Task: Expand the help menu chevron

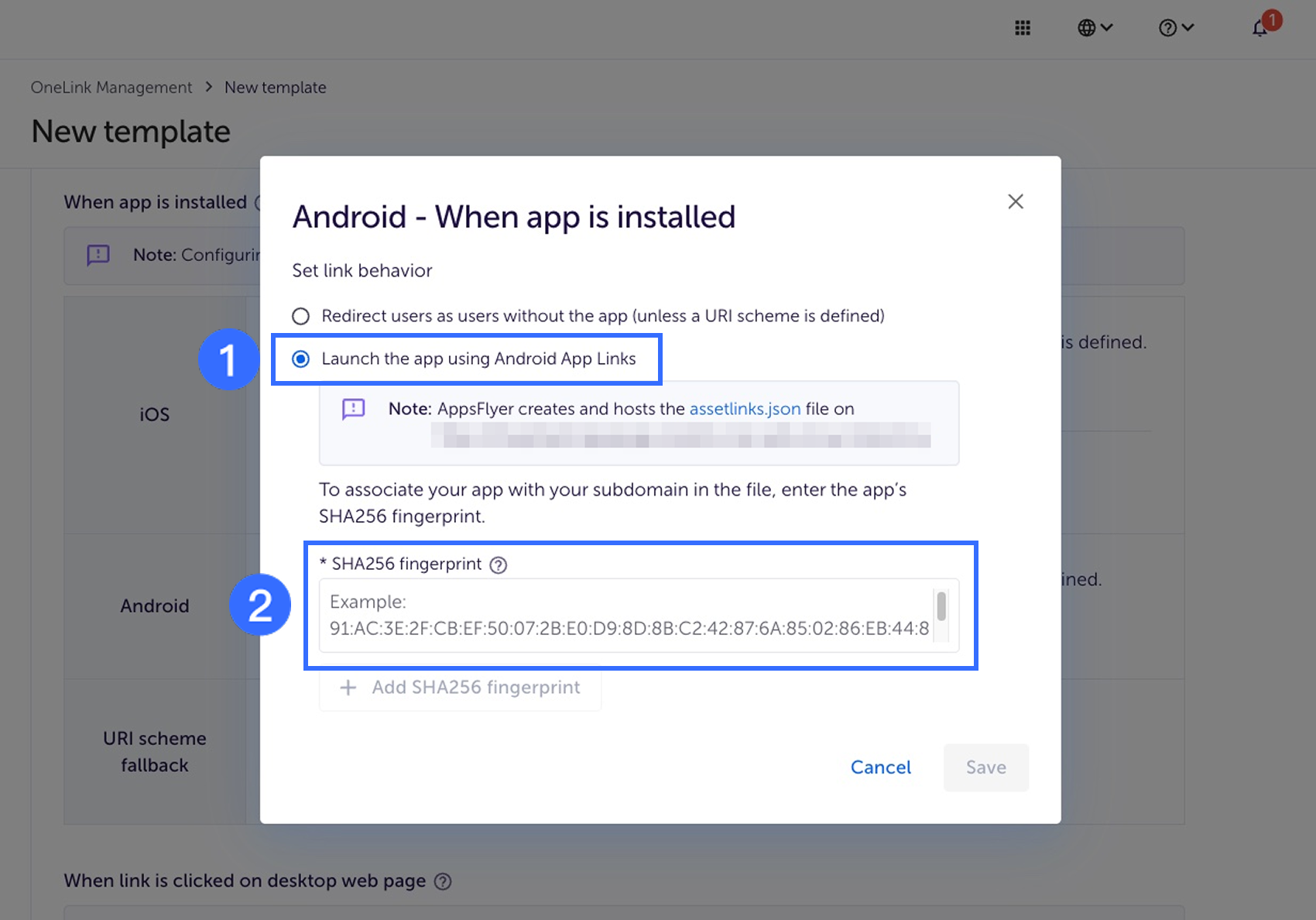Action: pyautogui.click(x=1188, y=28)
